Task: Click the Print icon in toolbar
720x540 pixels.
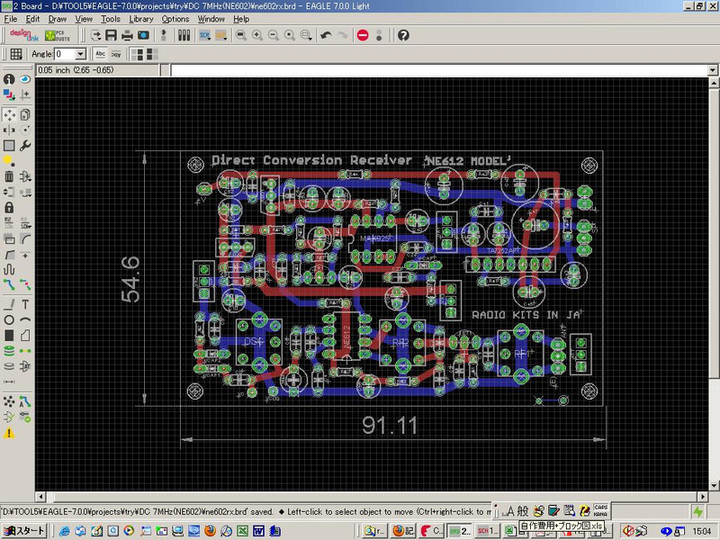Action: pyautogui.click(x=127, y=35)
